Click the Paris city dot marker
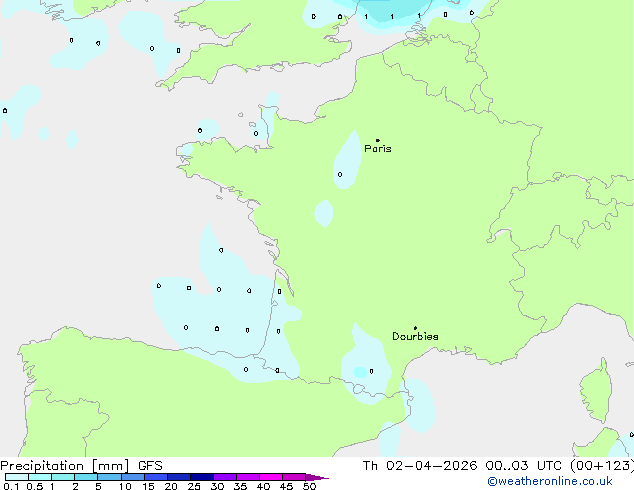The height and width of the screenshot is (490, 634). (378, 140)
